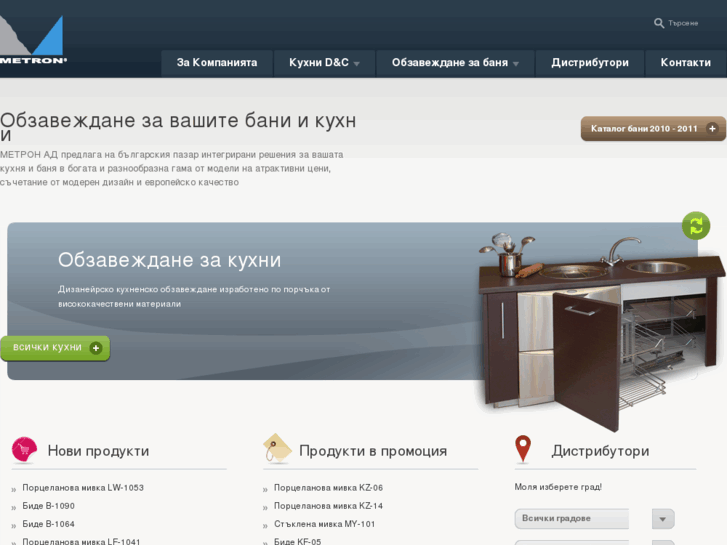Open the Биде KF-05 link

(297, 541)
